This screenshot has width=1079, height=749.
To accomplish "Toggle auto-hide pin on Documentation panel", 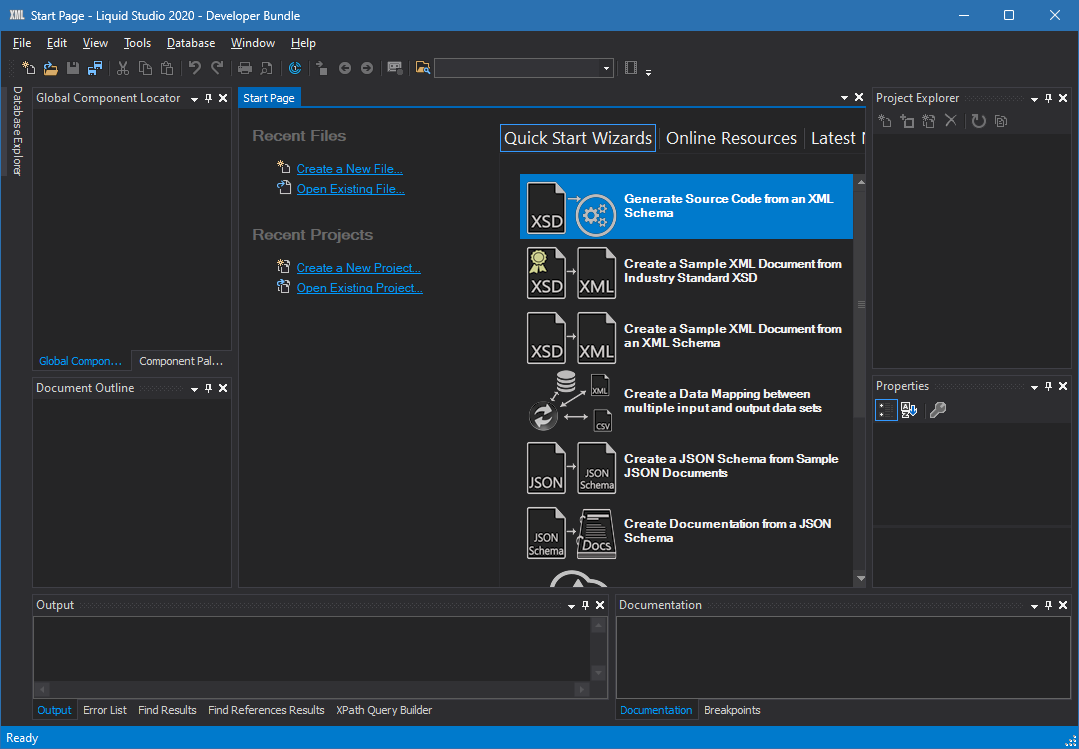I will pyautogui.click(x=1049, y=605).
